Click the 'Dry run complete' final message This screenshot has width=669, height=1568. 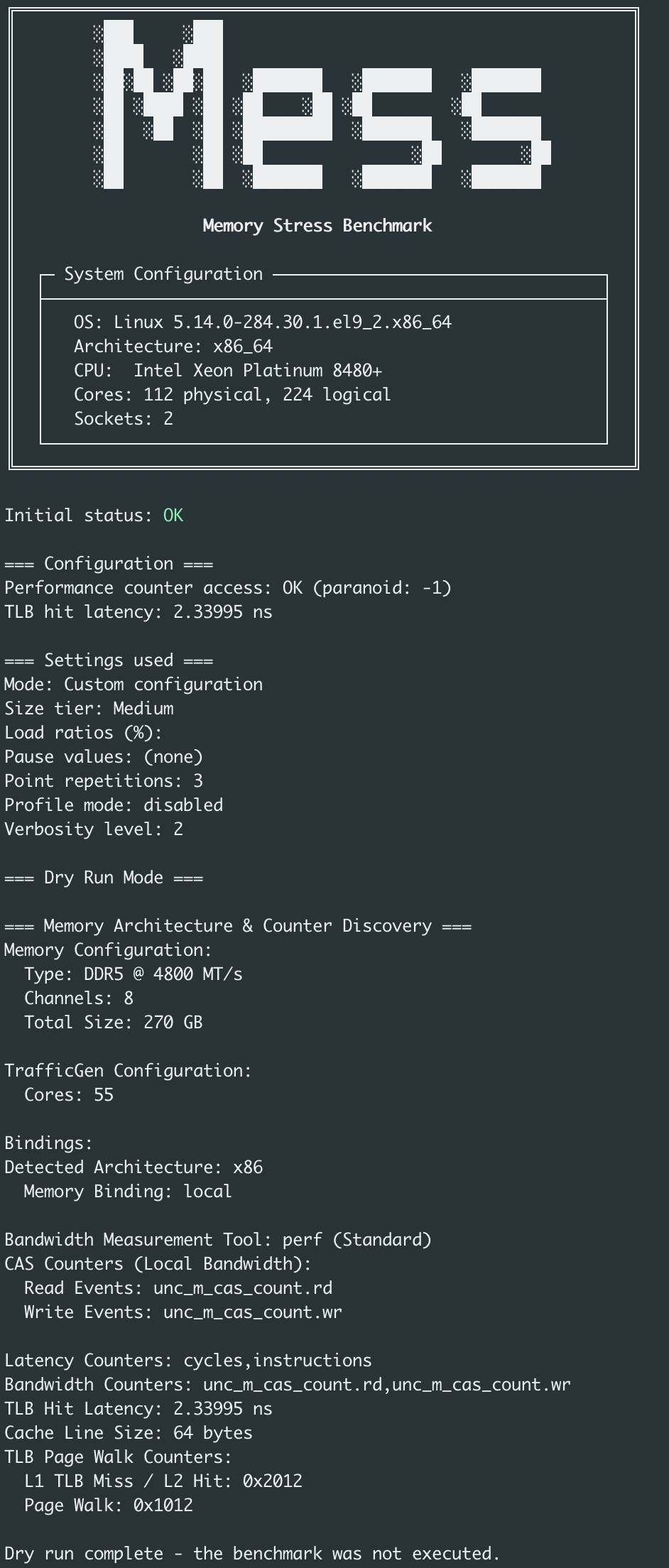coord(252,1554)
